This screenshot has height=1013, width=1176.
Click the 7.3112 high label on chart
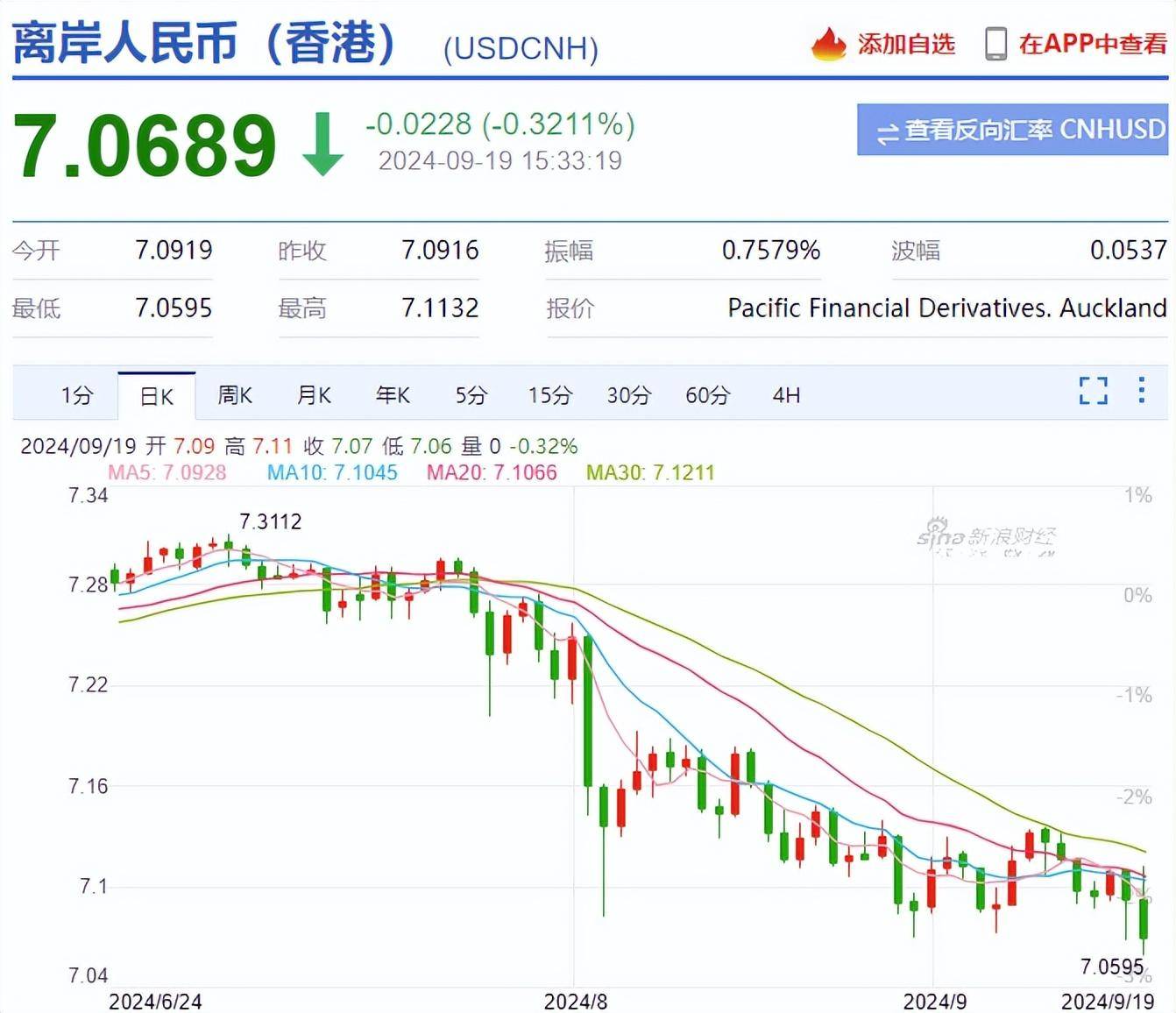pyautogui.click(x=270, y=522)
